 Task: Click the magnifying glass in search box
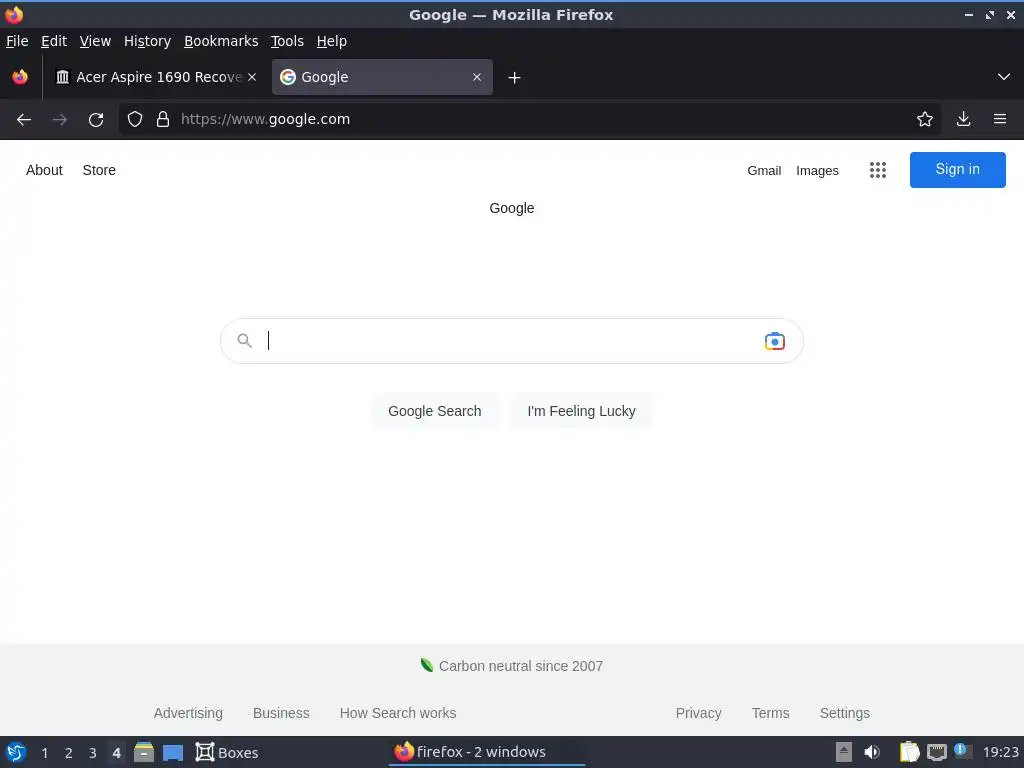tap(244, 340)
